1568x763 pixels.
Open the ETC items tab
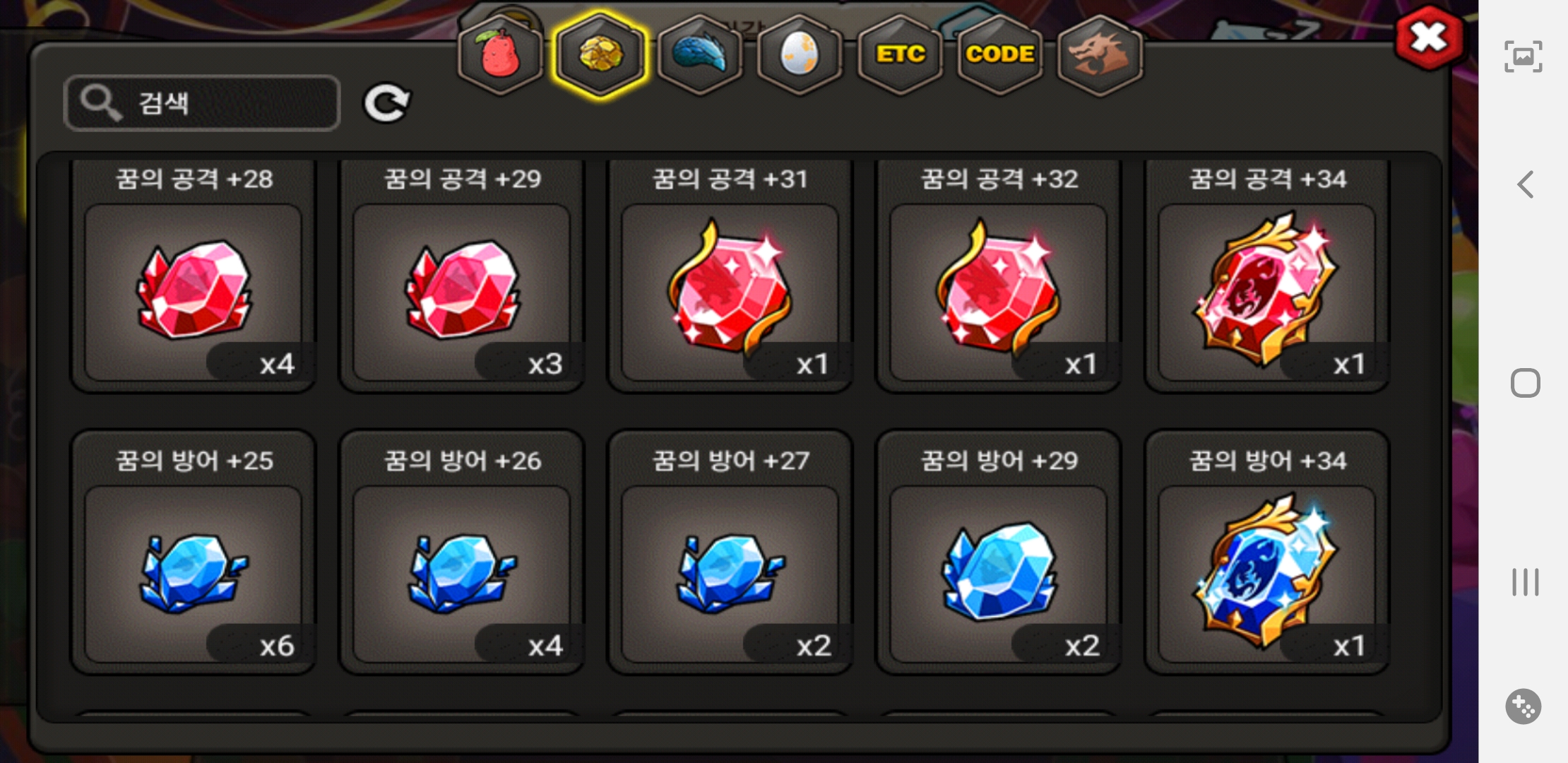(x=901, y=55)
